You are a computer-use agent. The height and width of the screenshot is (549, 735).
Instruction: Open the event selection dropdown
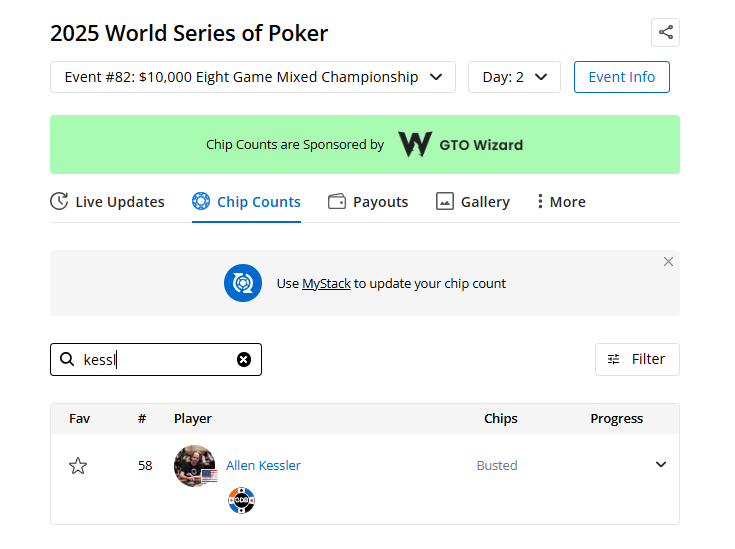point(252,77)
